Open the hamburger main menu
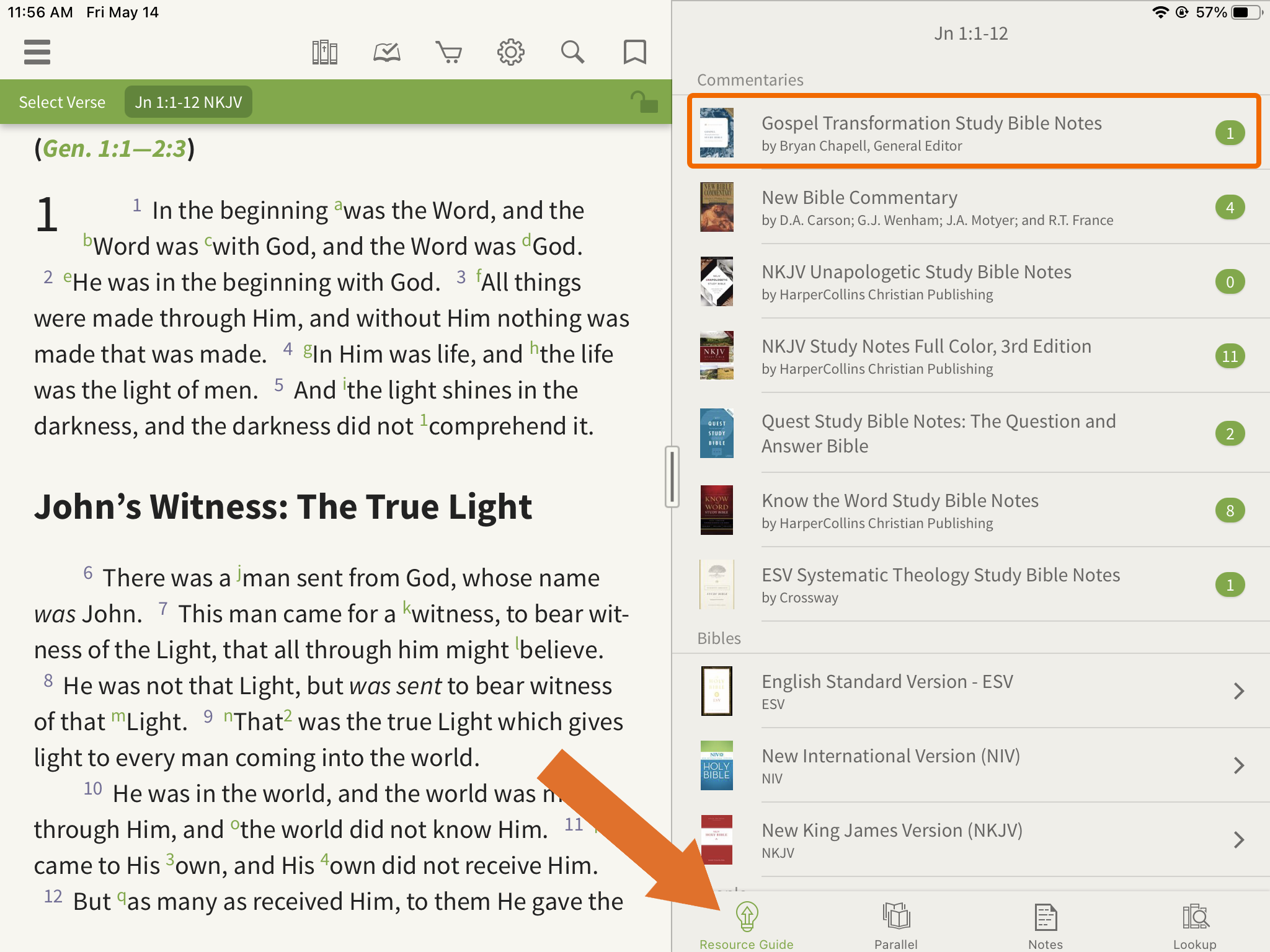Viewport: 1270px width, 952px height. pos(37,52)
